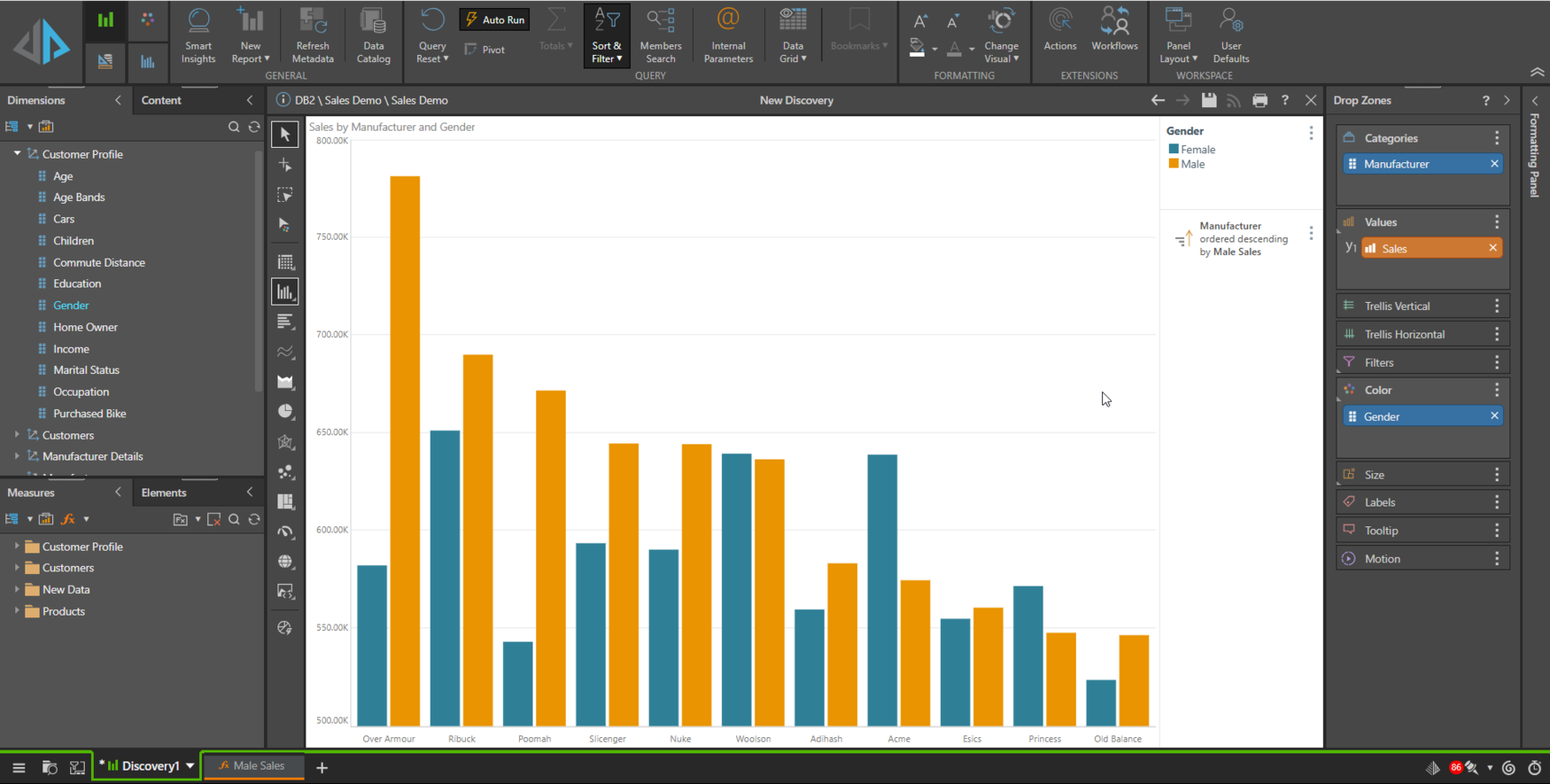Screen dimensions: 1550x784
Task: Remove Manufacturer chip from Categories zone
Action: click(1494, 164)
